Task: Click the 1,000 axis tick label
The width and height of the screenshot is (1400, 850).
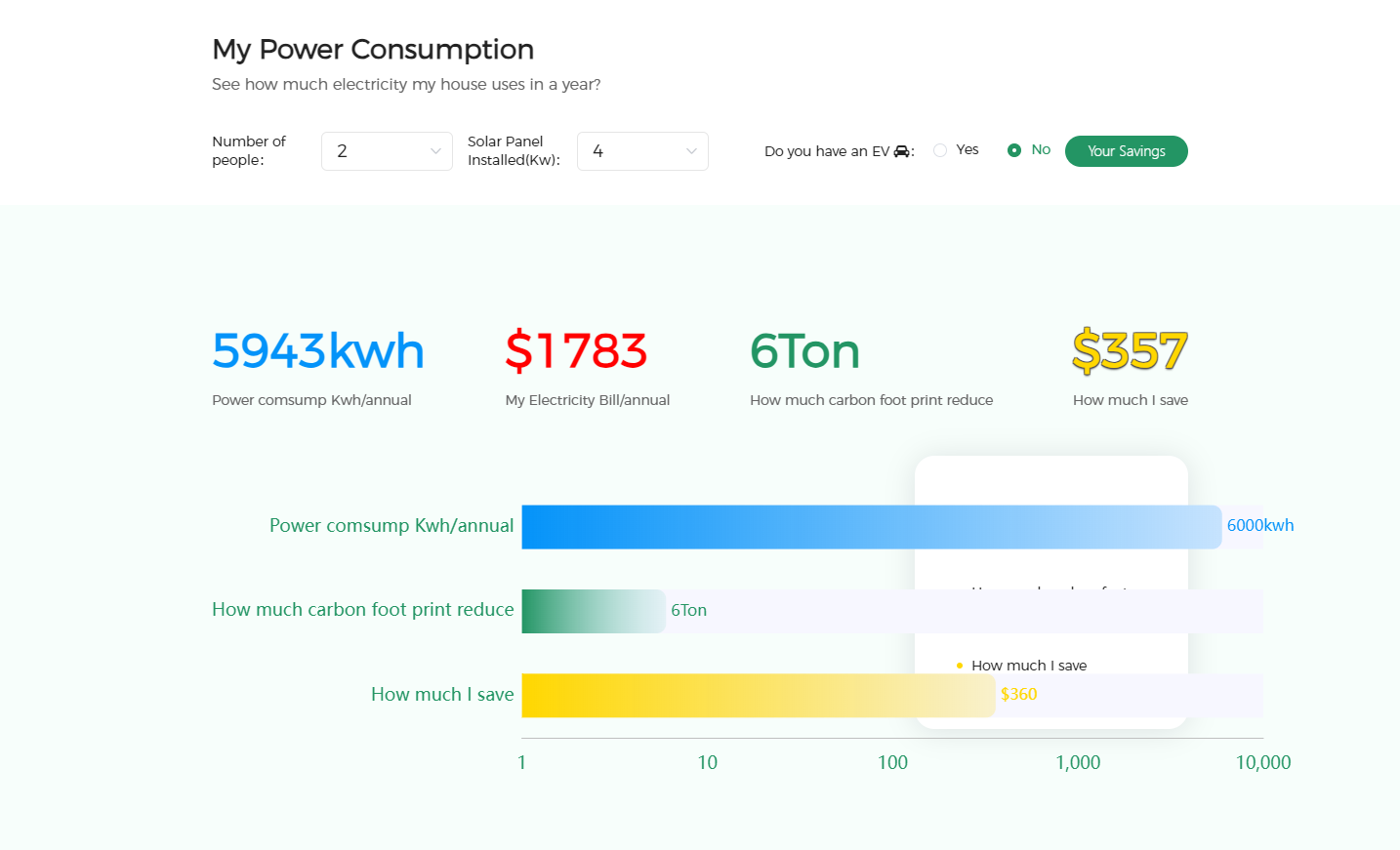Action: [1078, 762]
